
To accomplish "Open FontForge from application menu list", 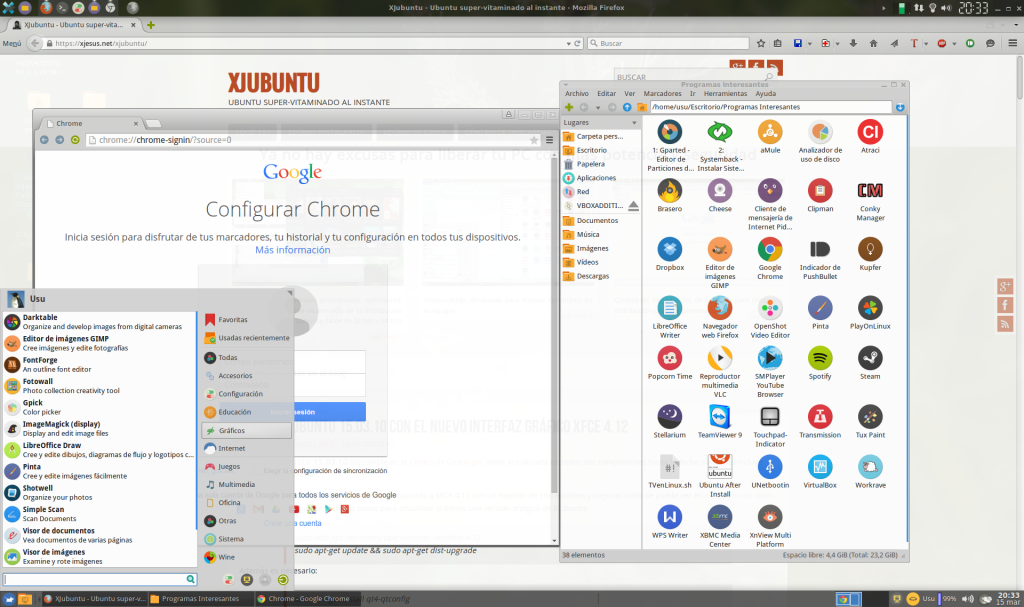I will point(99,365).
